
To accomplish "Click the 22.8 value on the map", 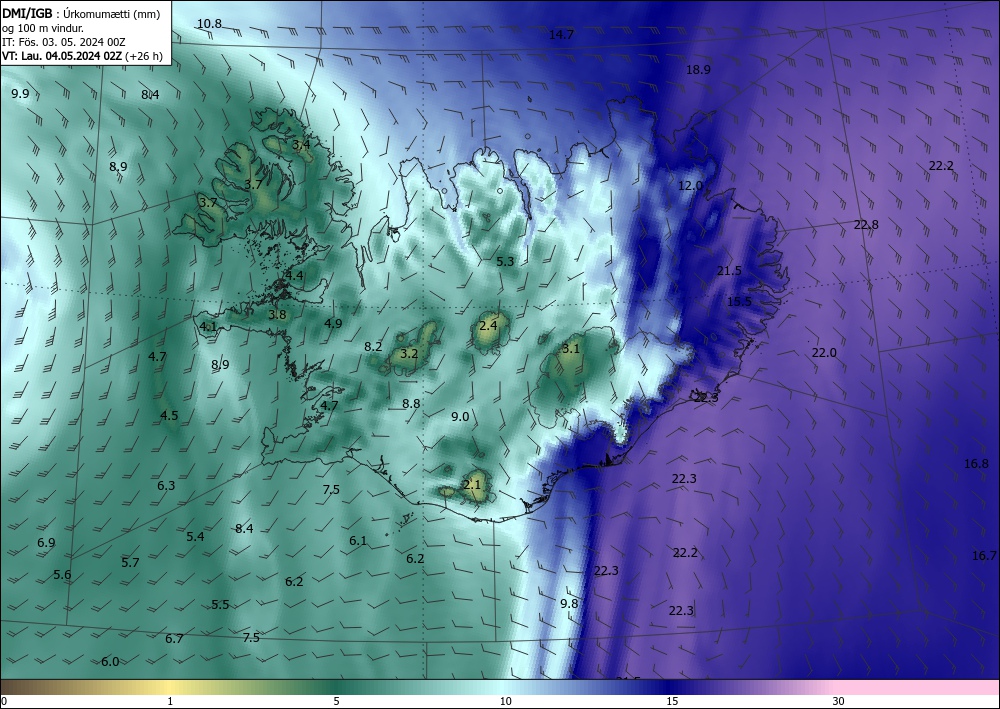I will (x=866, y=224).
